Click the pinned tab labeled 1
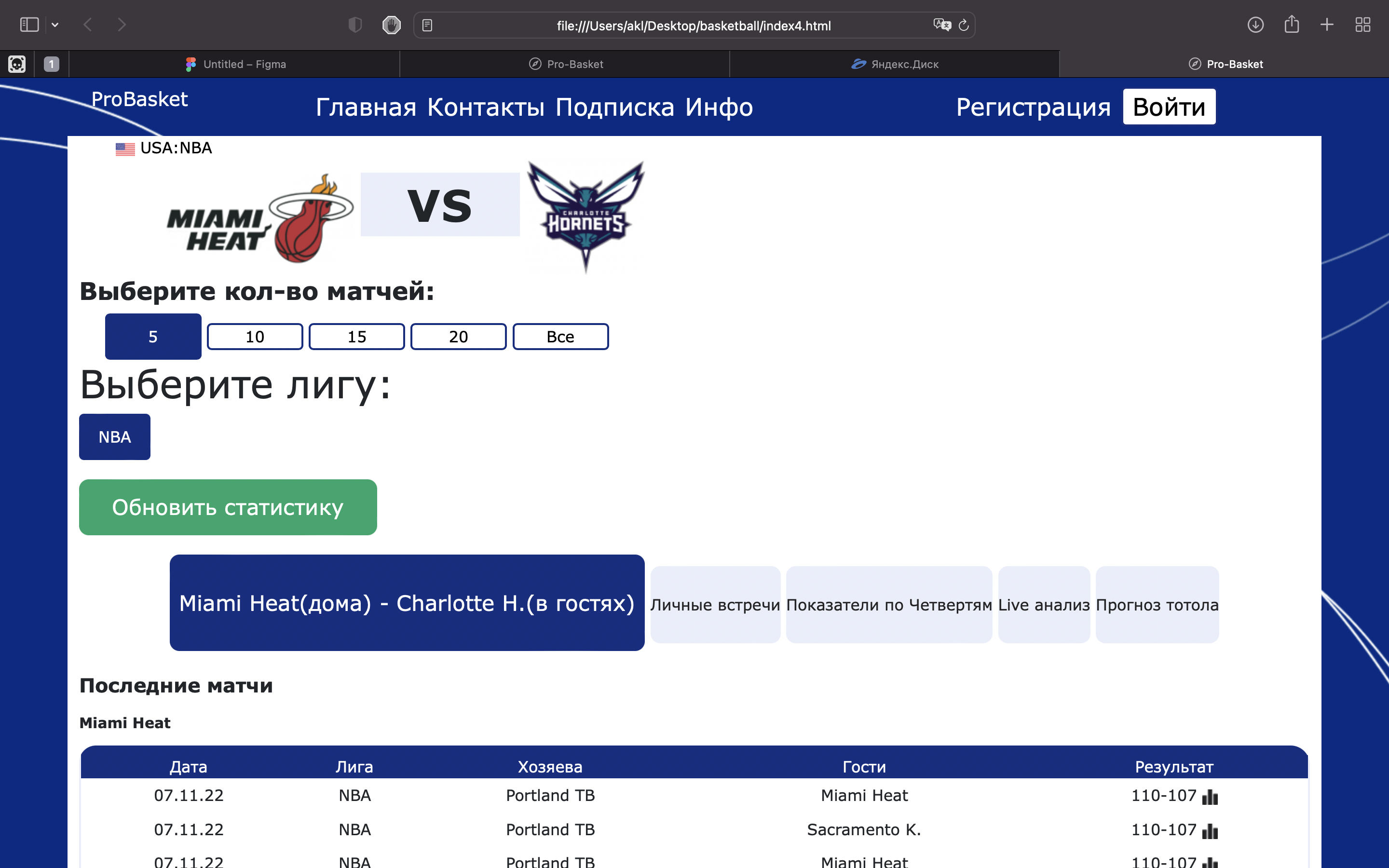The image size is (1389, 868). (52, 64)
